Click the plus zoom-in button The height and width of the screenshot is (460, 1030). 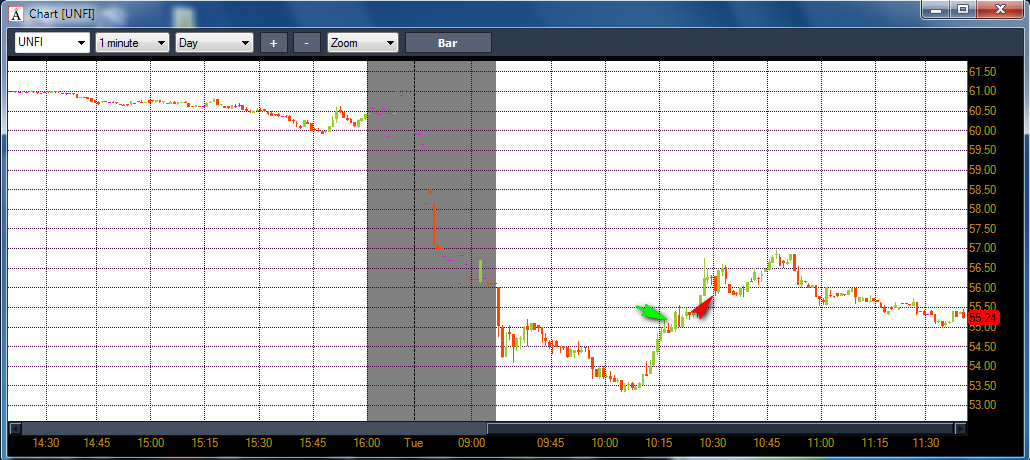click(274, 43)
